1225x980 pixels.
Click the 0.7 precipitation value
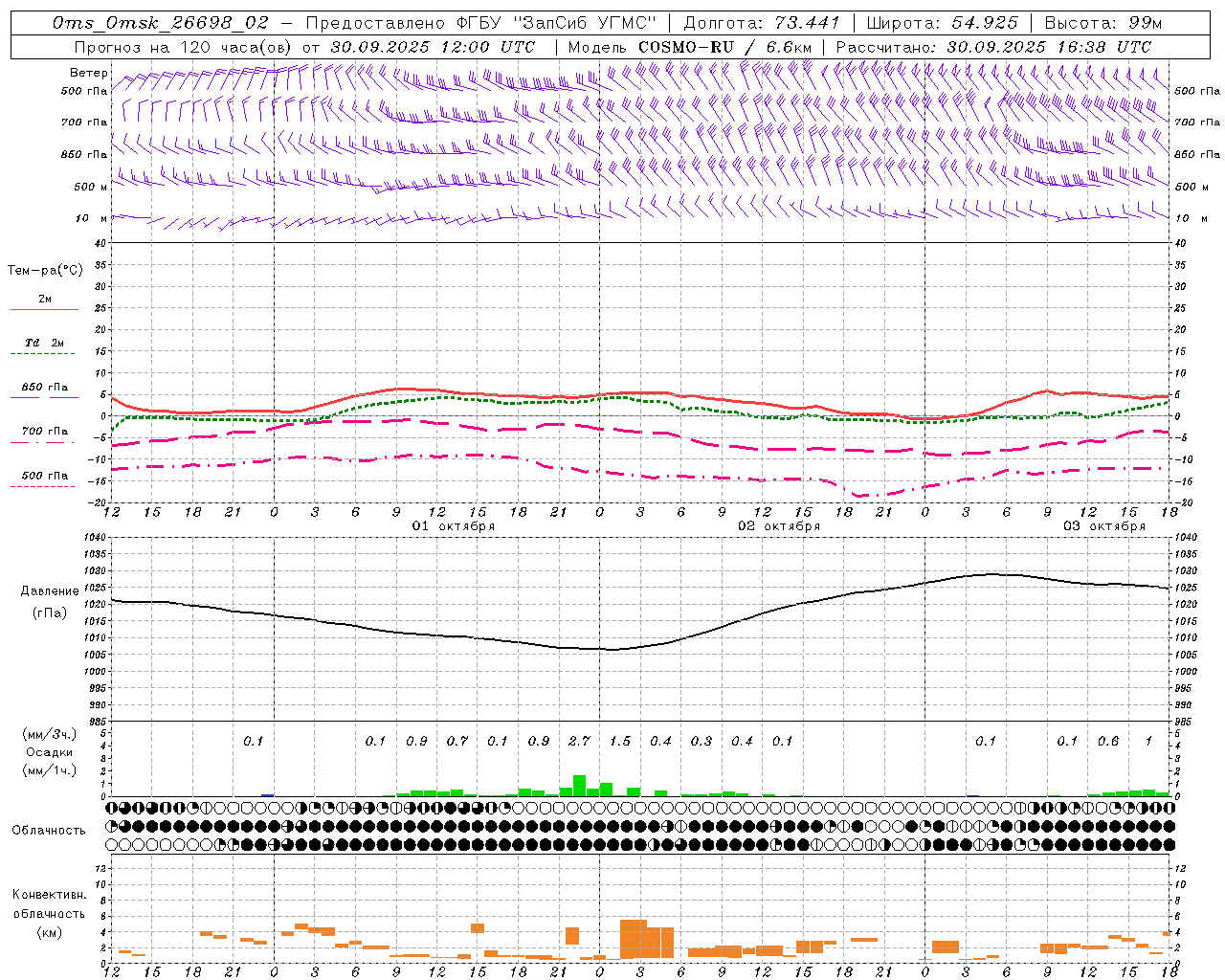point(457,741)
